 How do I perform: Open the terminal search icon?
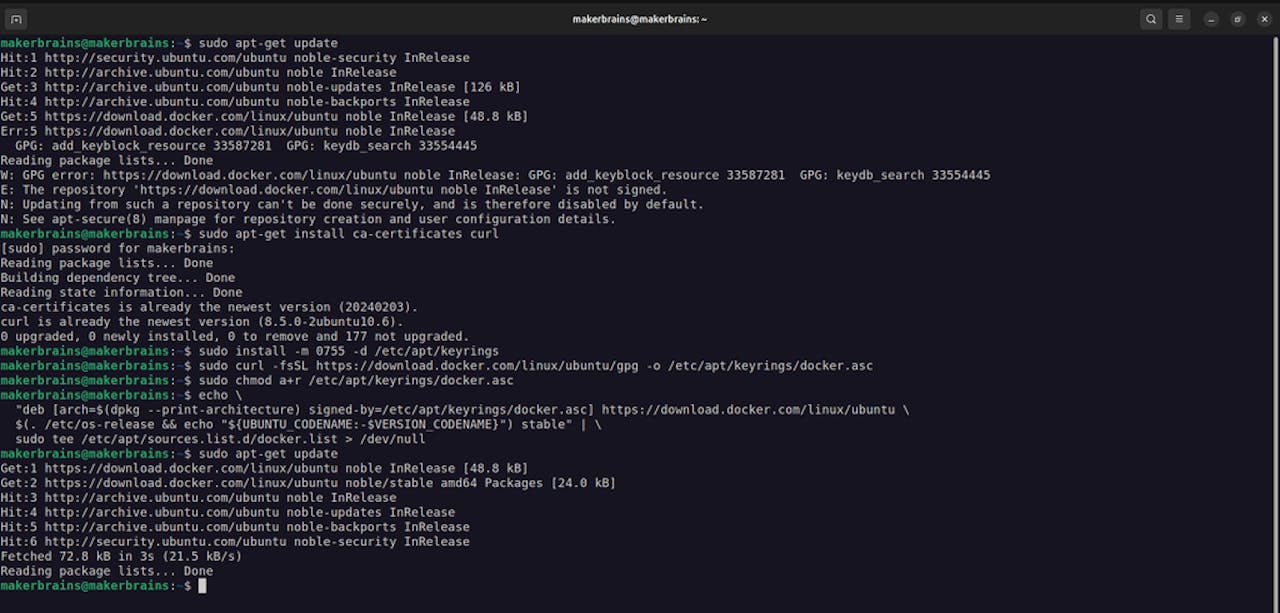click(1151, 18)
